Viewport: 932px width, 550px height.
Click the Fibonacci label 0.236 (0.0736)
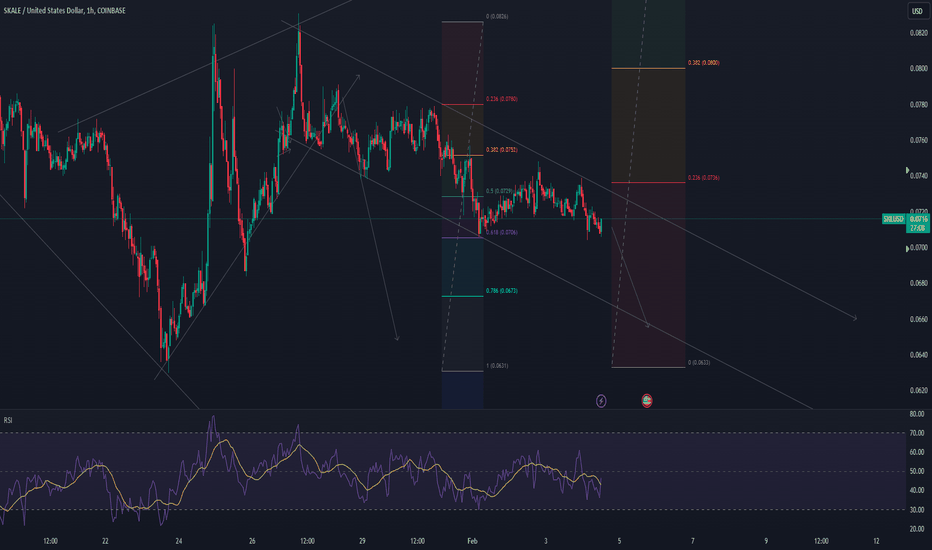pyautogui.click(x=704, y=178)
